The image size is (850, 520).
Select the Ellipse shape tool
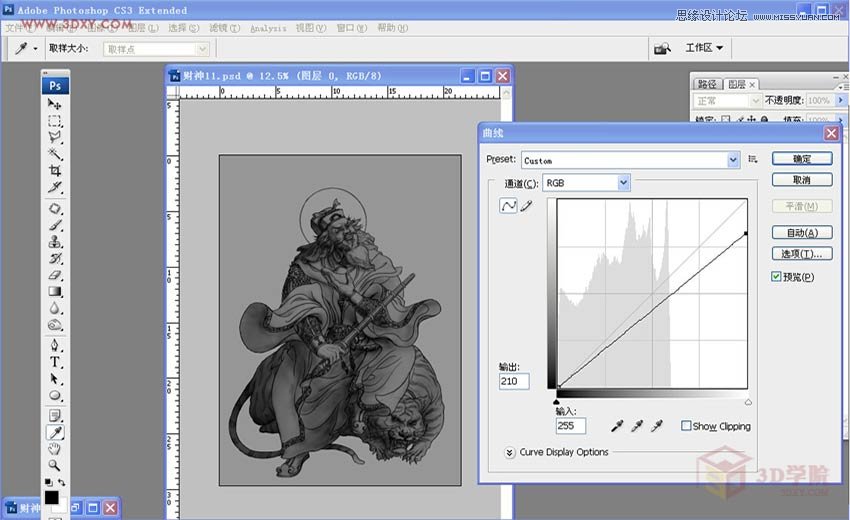pyautogui.click(x=55, y=395)
